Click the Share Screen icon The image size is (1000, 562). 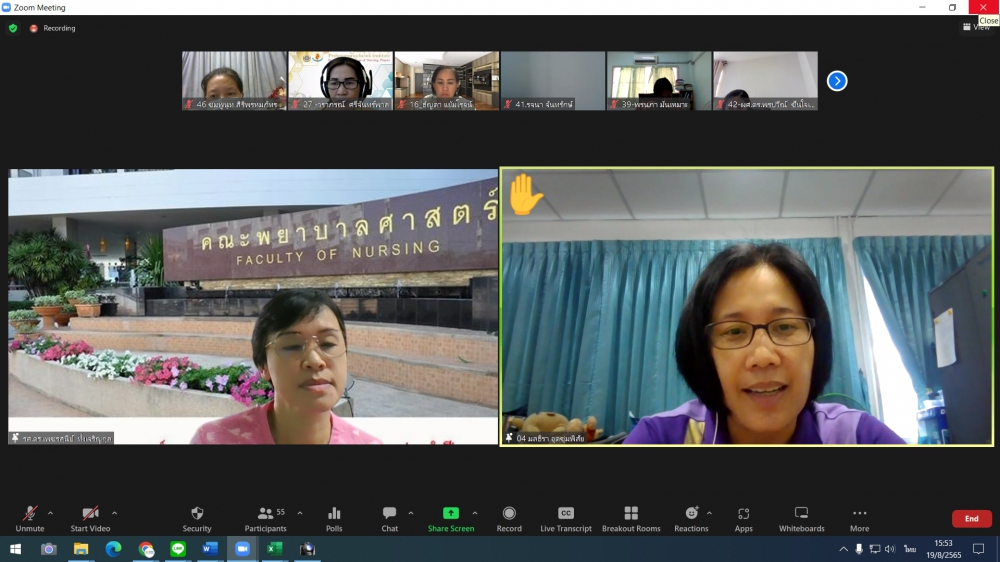coord(451,513)
